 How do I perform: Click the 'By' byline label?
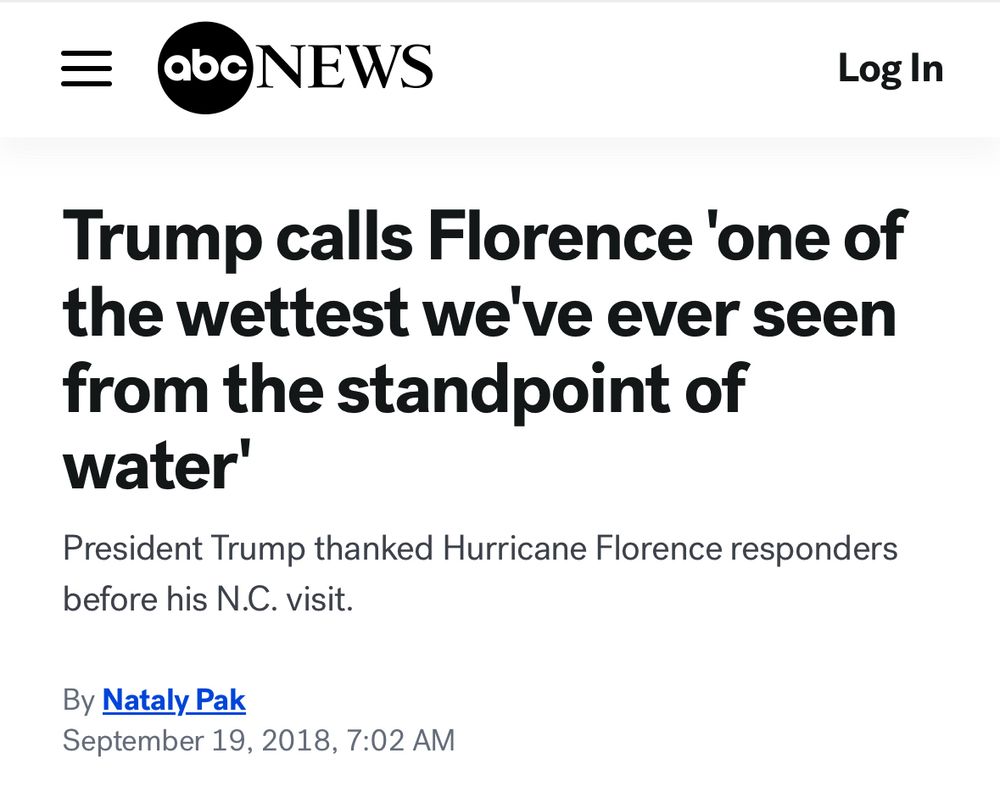(78, 700)
